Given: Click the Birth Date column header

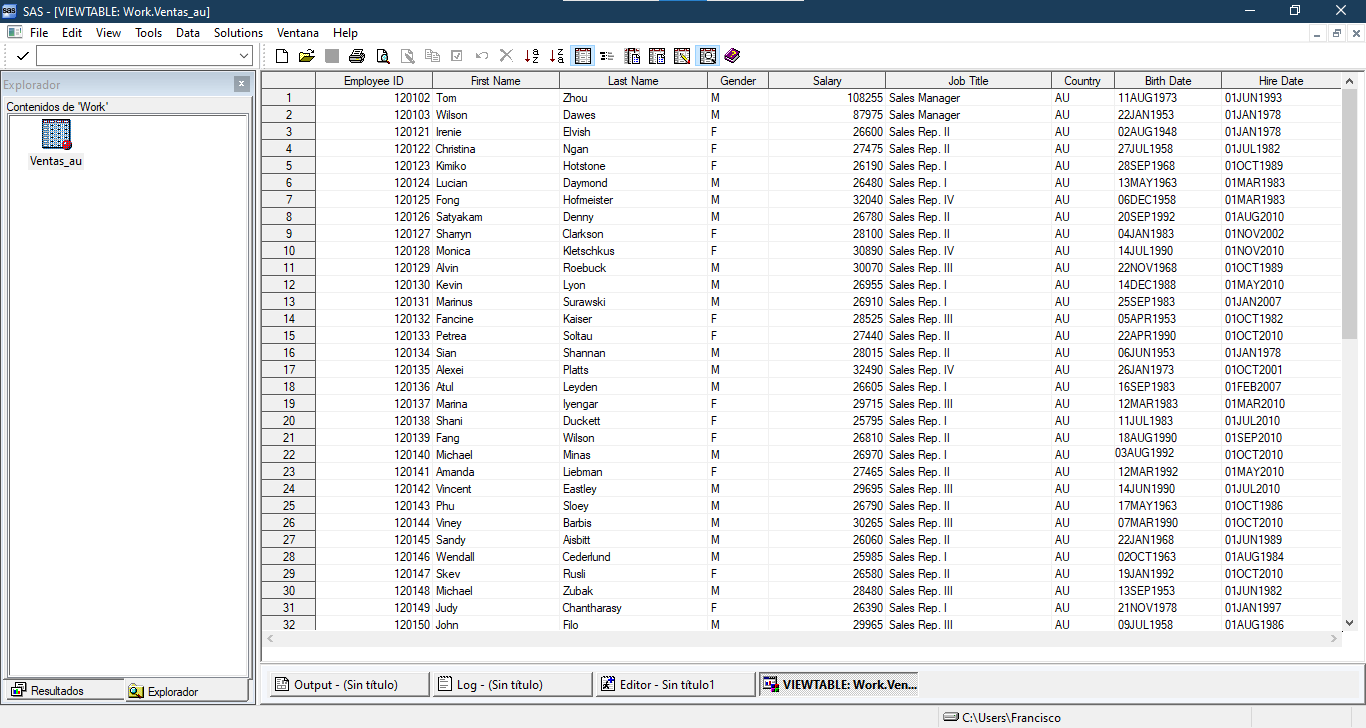Looking at the screenshot, I should (x=1168, y=81).
